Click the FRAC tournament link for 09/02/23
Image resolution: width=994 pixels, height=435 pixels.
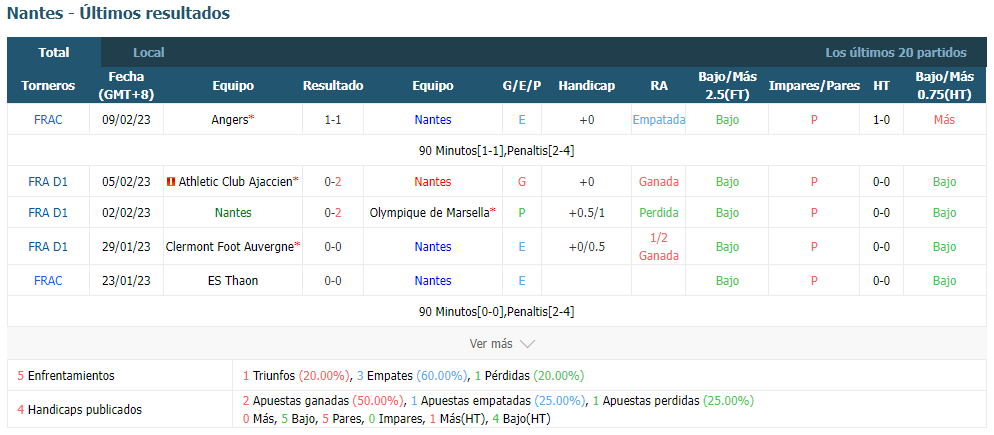coord(48,119)
